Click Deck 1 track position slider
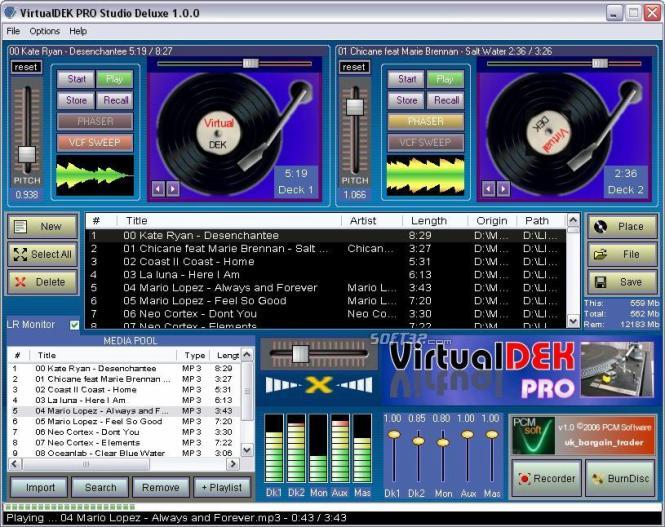 tap(250, 64)
